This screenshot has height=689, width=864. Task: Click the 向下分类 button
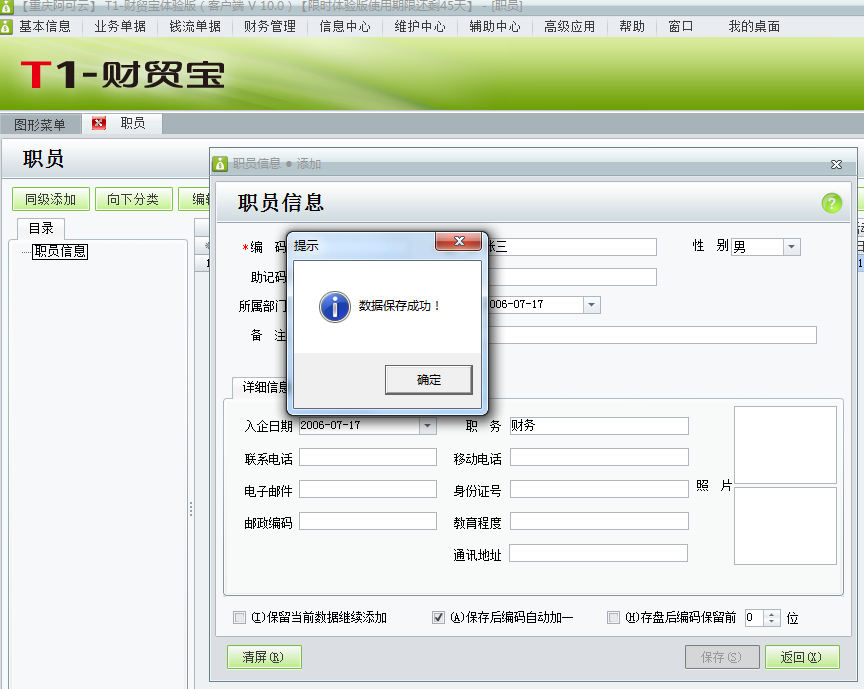click(x=133, y=199)
